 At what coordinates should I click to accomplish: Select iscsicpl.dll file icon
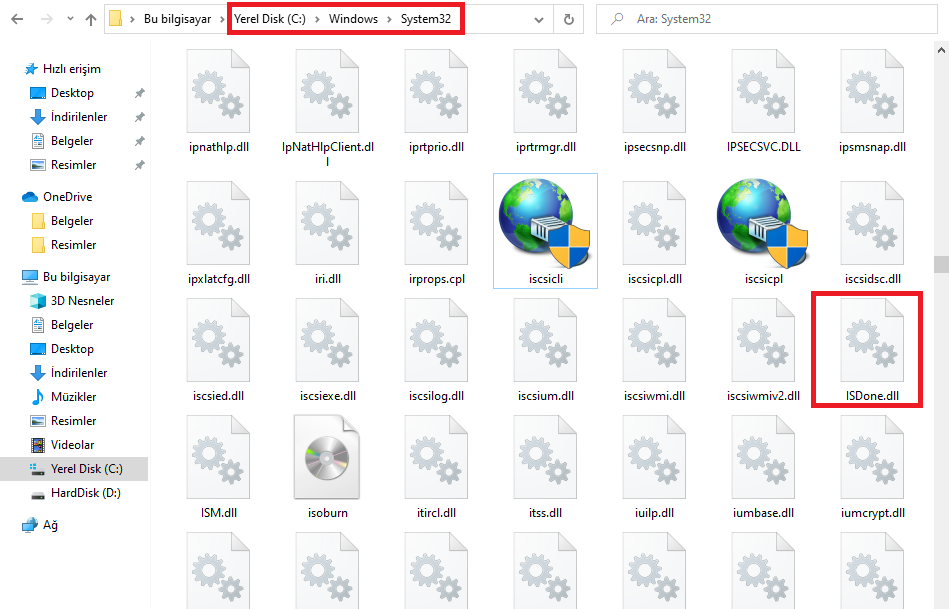pyautogui.click(x=654, y=223)
